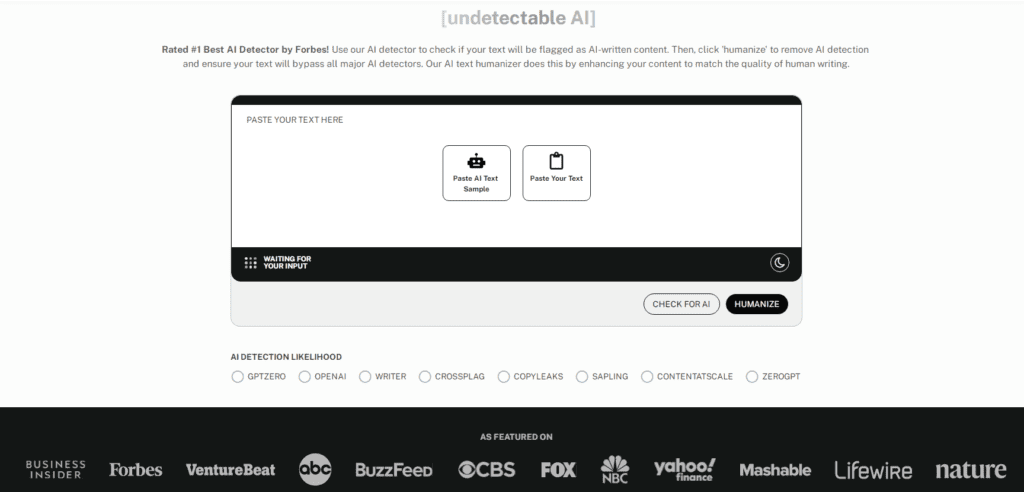Open the Yahoo Finance logo link
The image size is (1024, 492).
(685, 469)
